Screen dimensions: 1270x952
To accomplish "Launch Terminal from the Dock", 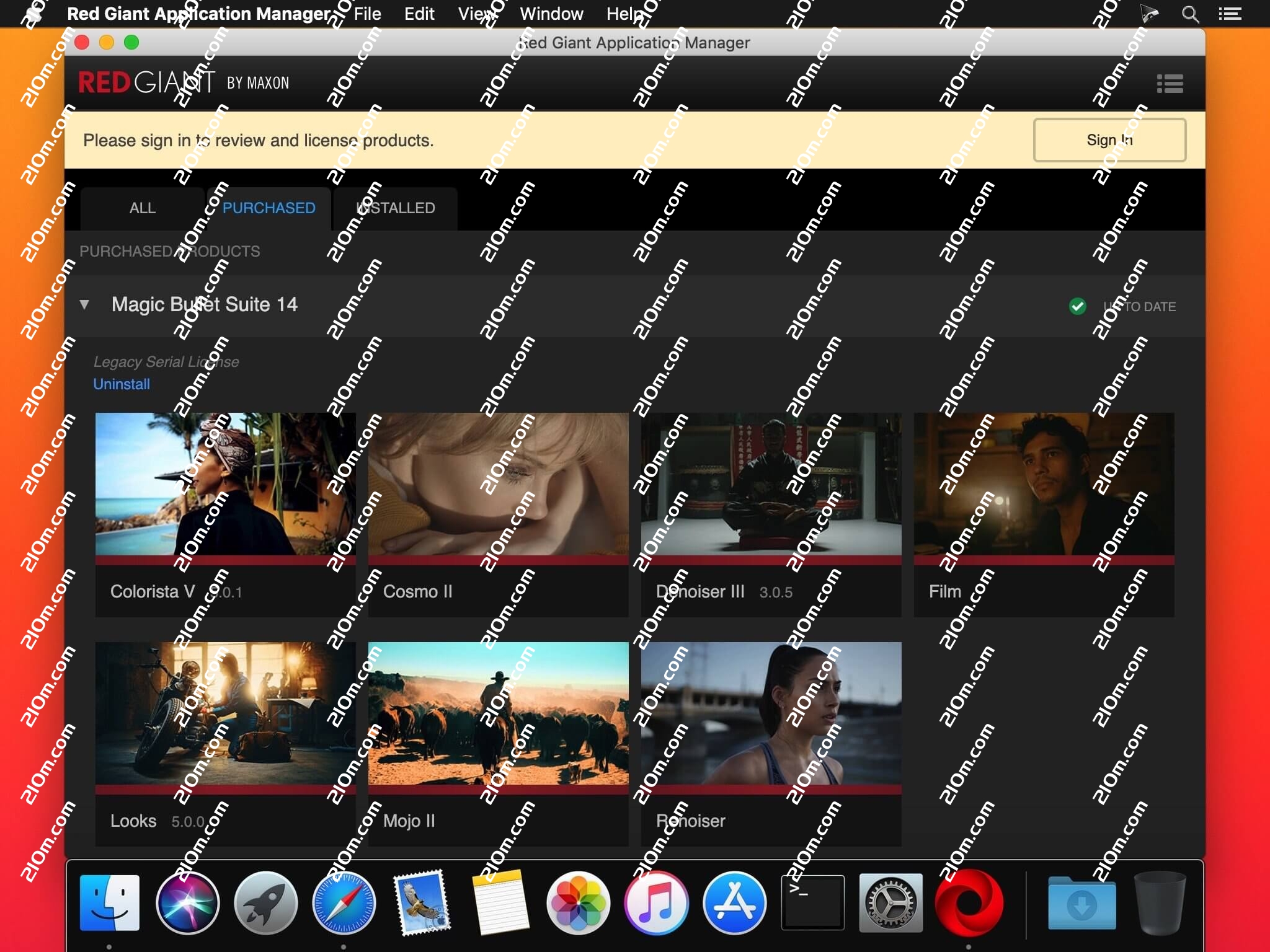I will 812,902.
